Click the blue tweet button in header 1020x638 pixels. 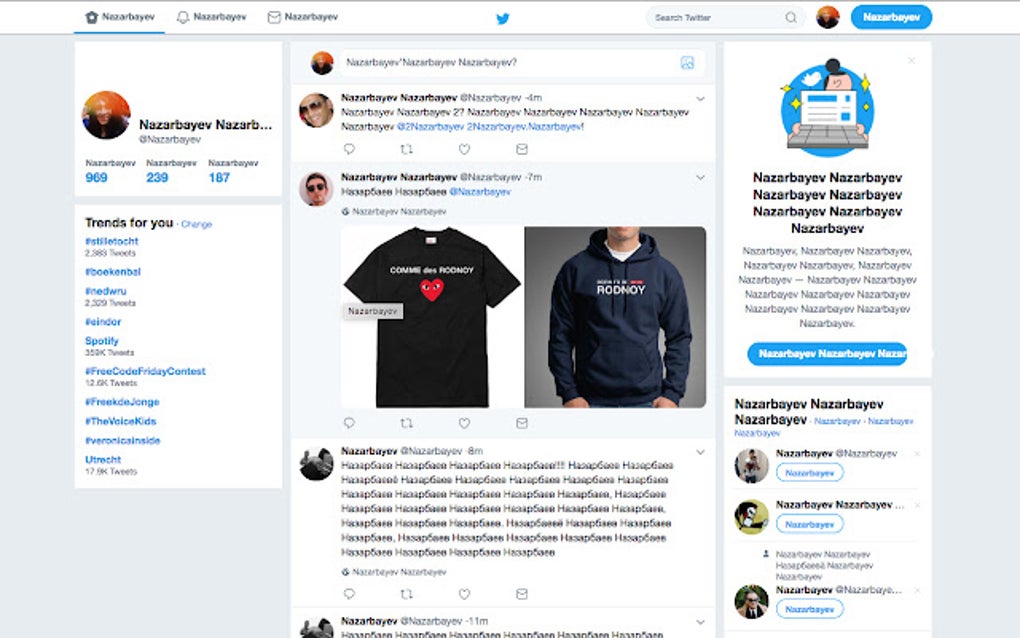click(891, 17)
